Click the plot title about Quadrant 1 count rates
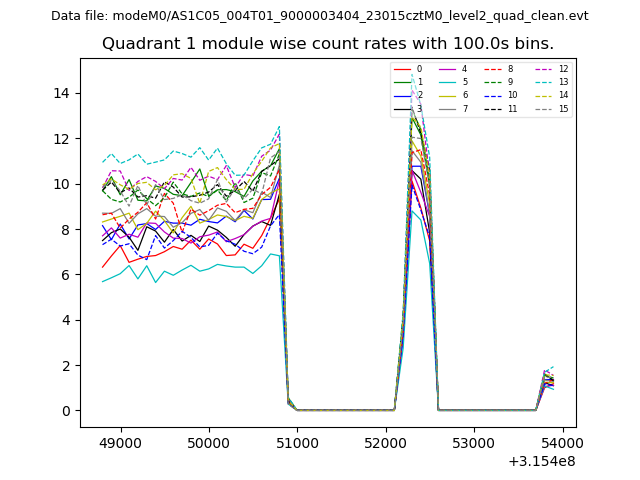This screenshot has width=640, height=480. (x=328, y=44)
